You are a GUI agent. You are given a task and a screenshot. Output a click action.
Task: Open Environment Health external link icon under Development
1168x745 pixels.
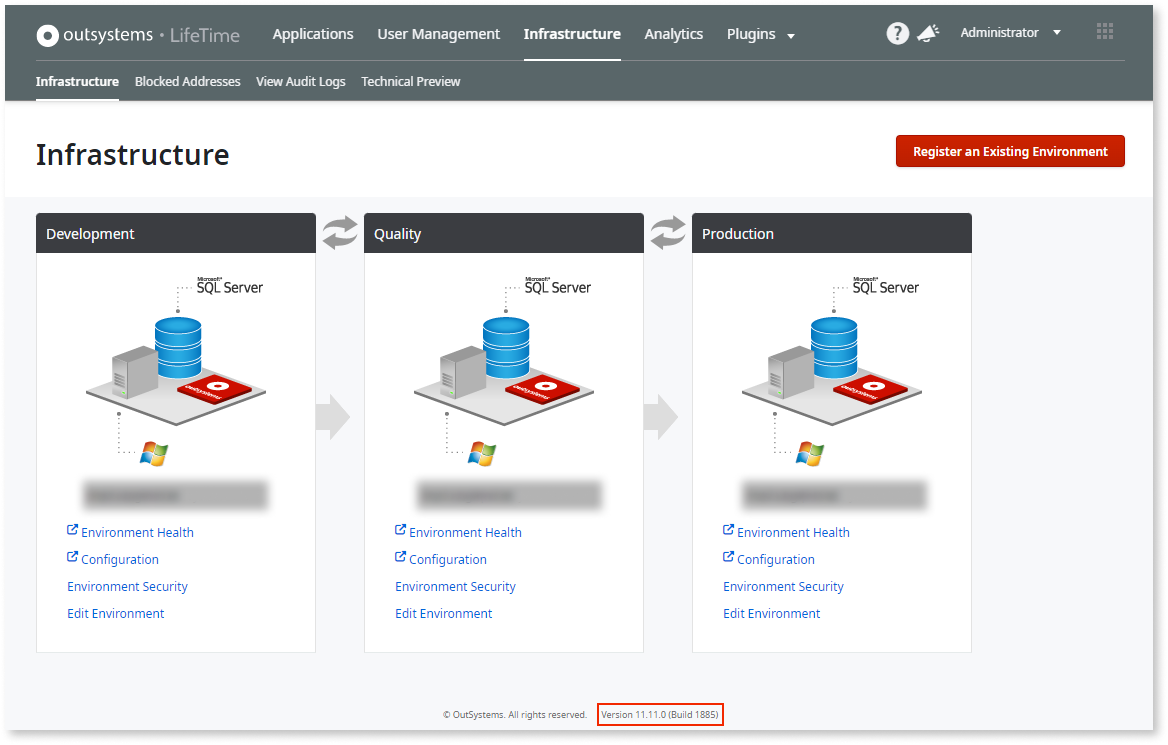click(71, 531)
